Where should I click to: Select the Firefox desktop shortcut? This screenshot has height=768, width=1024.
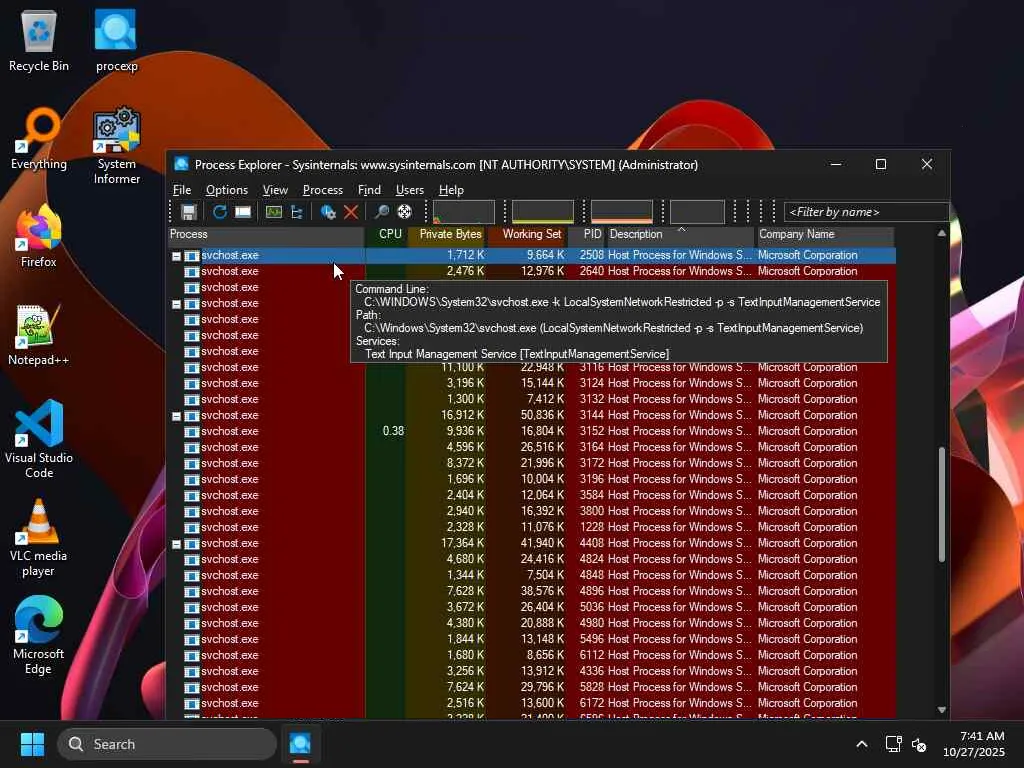[x=39, y=236]
